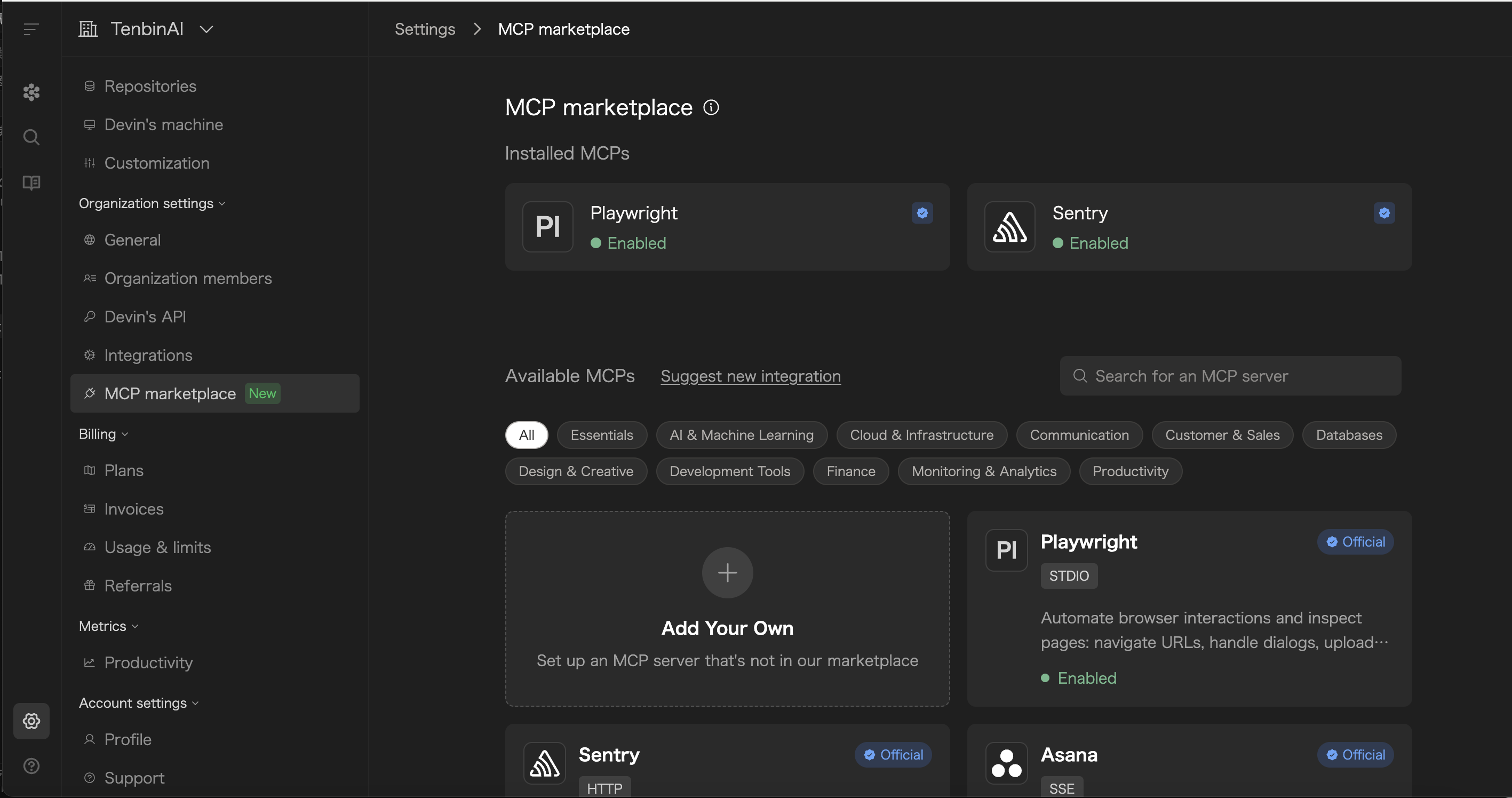The width and height of the screenshot is (1512, 798).
Task: Filter by Design & Creative
Action: click(576, 471)
